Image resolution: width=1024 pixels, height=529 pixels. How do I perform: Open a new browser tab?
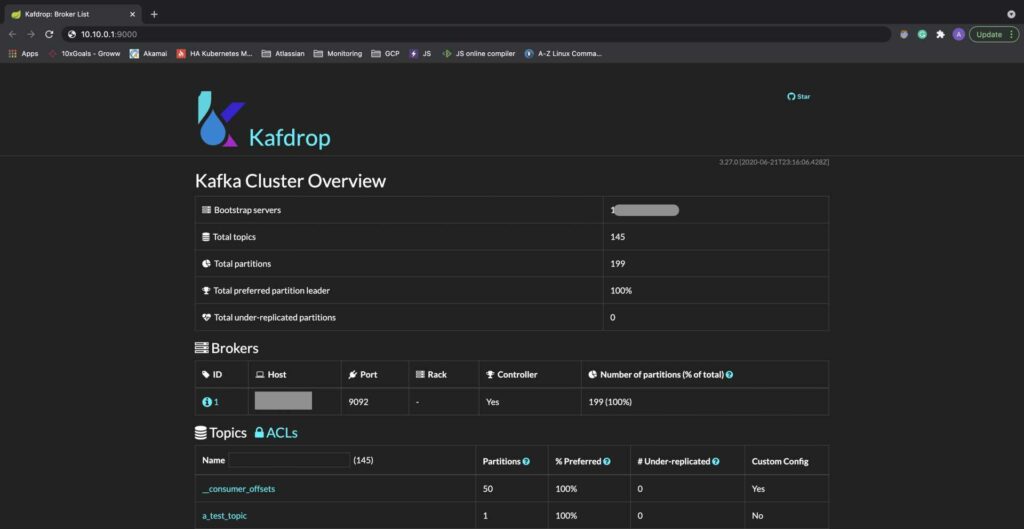[x=154, y=14]
